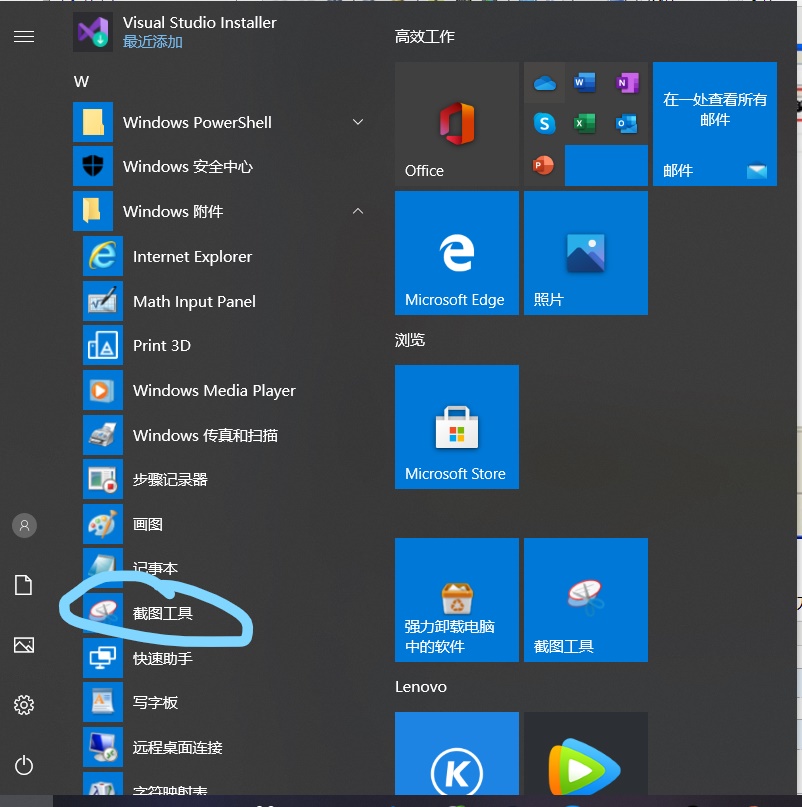Open Skype icon in Office folder tile
Screen dimensions: 802x807
click(x=545, y=124)
